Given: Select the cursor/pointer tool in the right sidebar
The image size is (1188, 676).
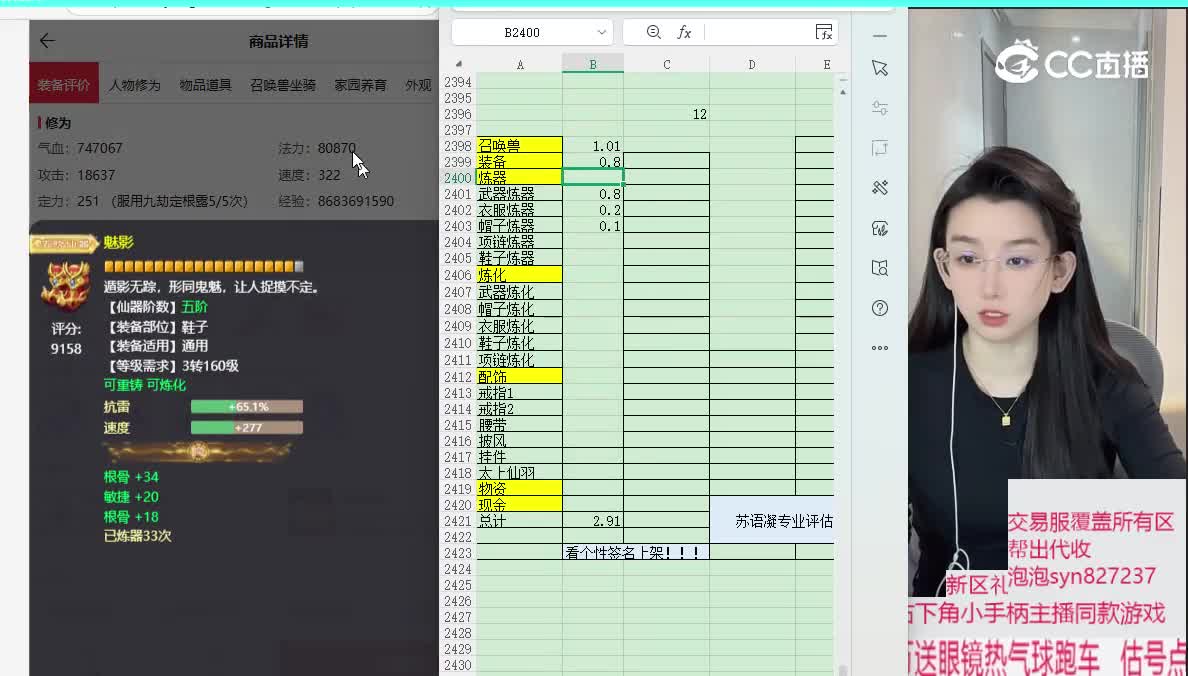Looking at the screenshot, I should pos(879,68).
